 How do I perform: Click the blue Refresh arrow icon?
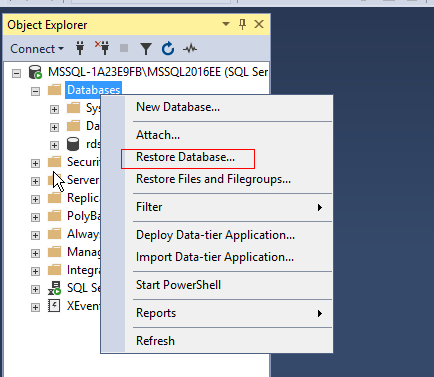pyautogui.click(x=168, y=49)
